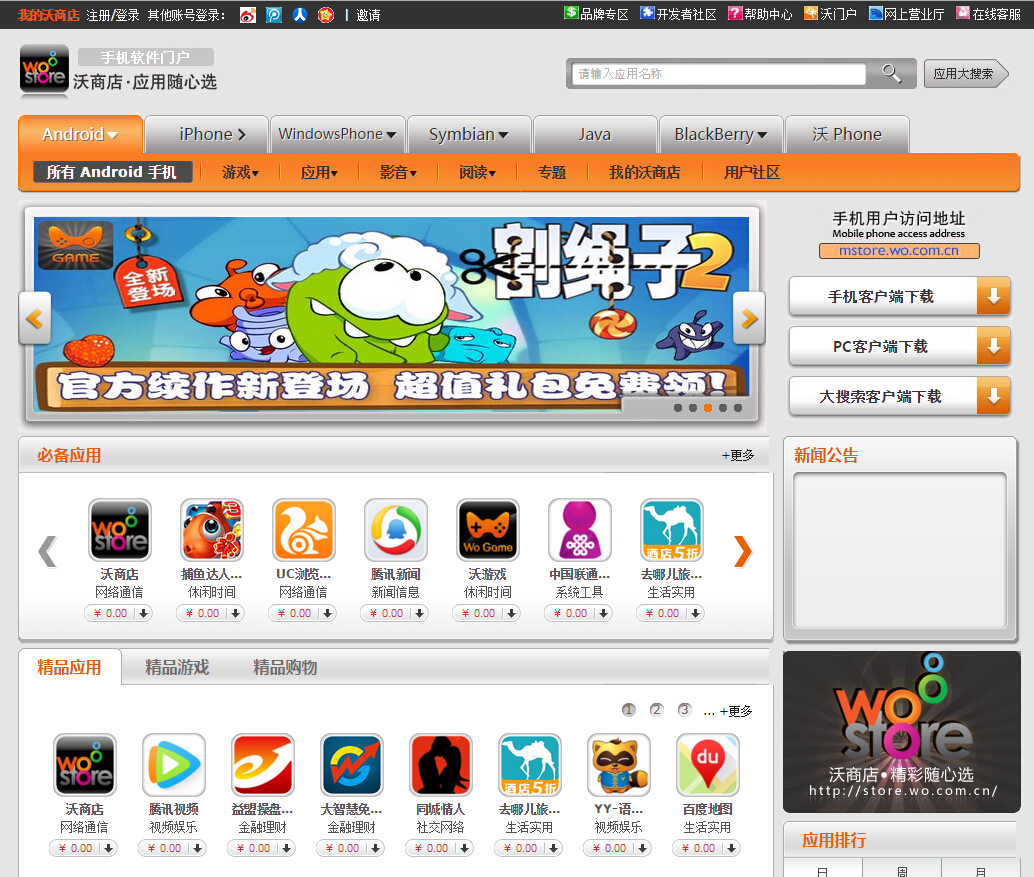Viewport: 1034px width, 877px height.
Task: Go to page 2 of featured apps
Action: (656, 710)
